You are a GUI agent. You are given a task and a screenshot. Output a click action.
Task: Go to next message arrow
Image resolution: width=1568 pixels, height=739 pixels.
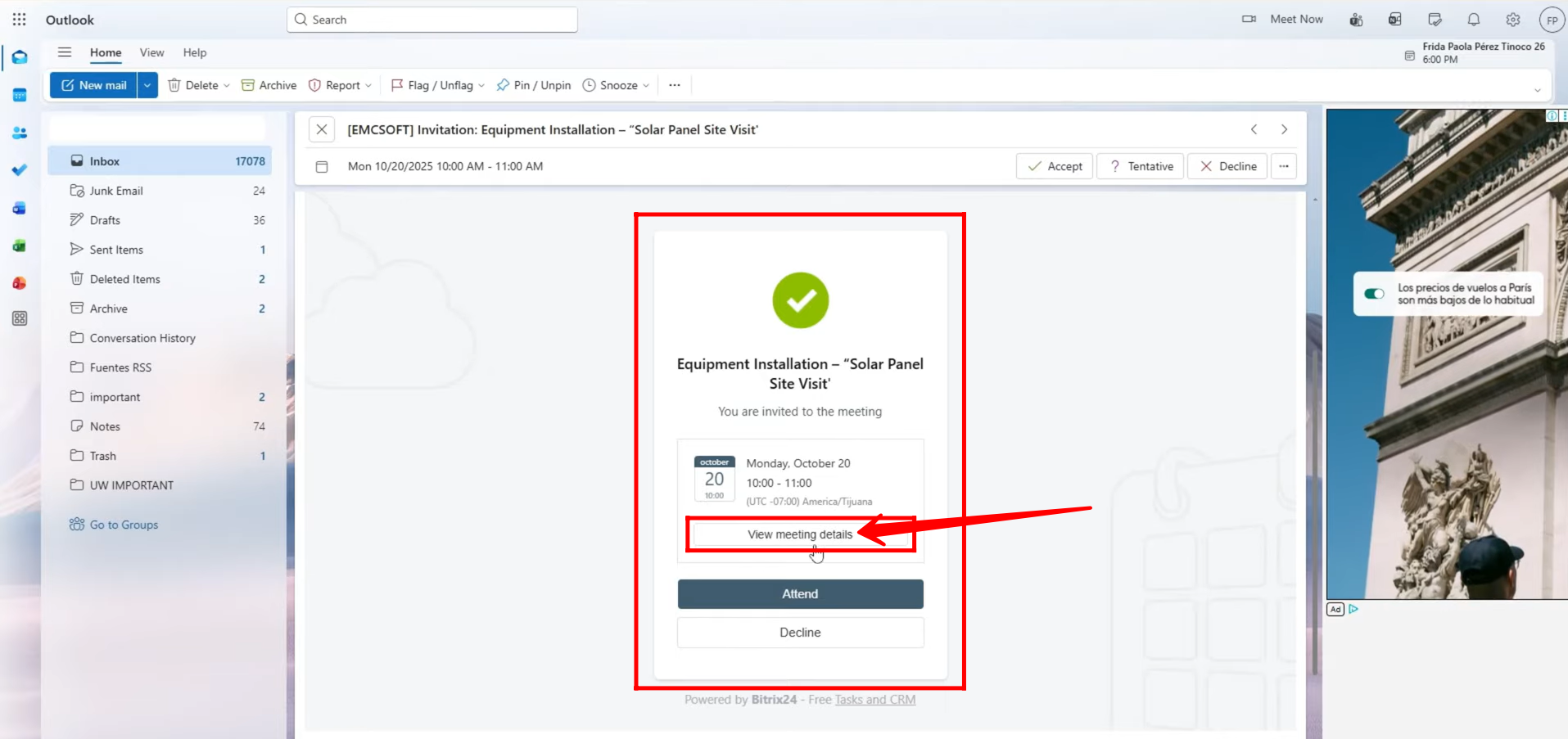[1284, 129]
